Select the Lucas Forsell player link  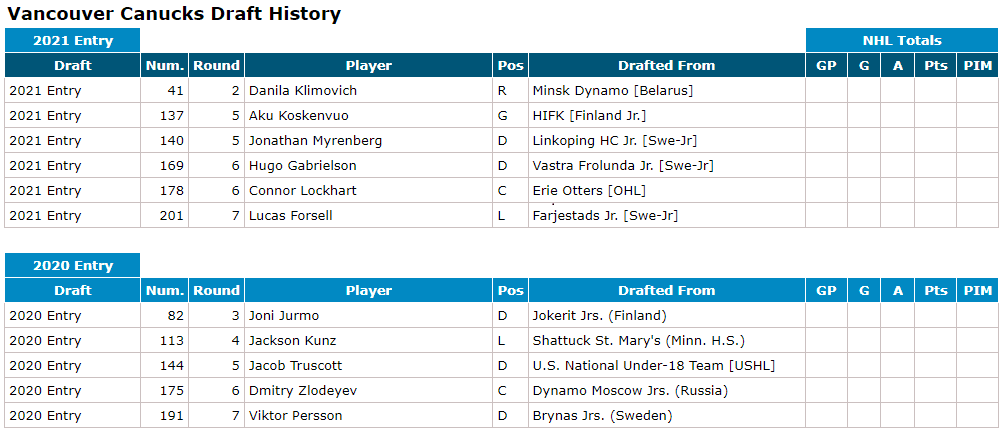pos(291,216)
